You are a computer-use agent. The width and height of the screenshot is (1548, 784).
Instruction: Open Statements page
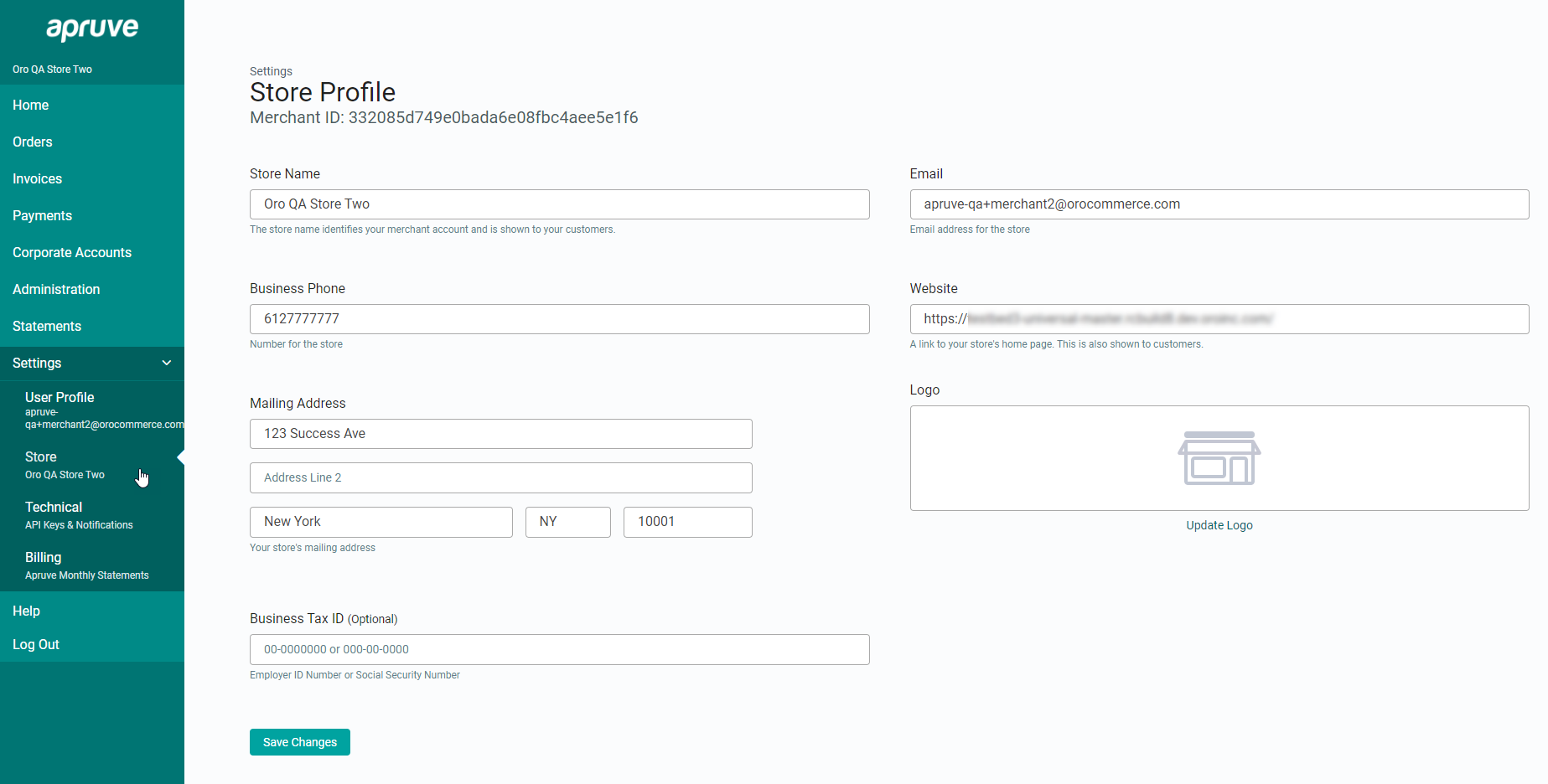[92, 326]
